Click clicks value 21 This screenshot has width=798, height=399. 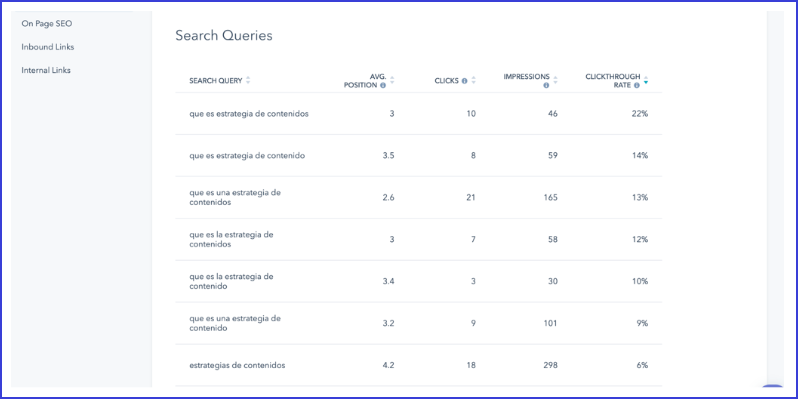pyautogui.click(x=471, y=197)
